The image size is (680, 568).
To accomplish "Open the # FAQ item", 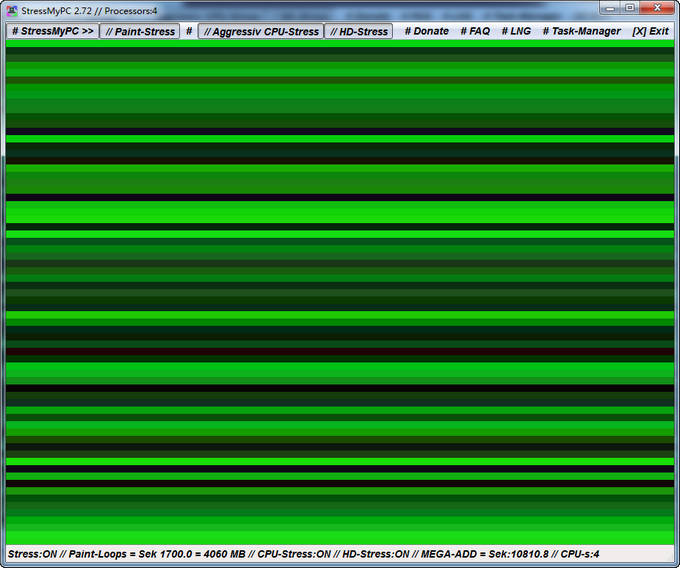I will (x=475, y=31).
